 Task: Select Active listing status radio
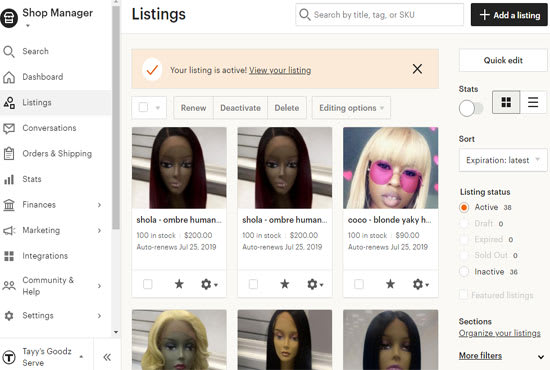tap(464, 207)
